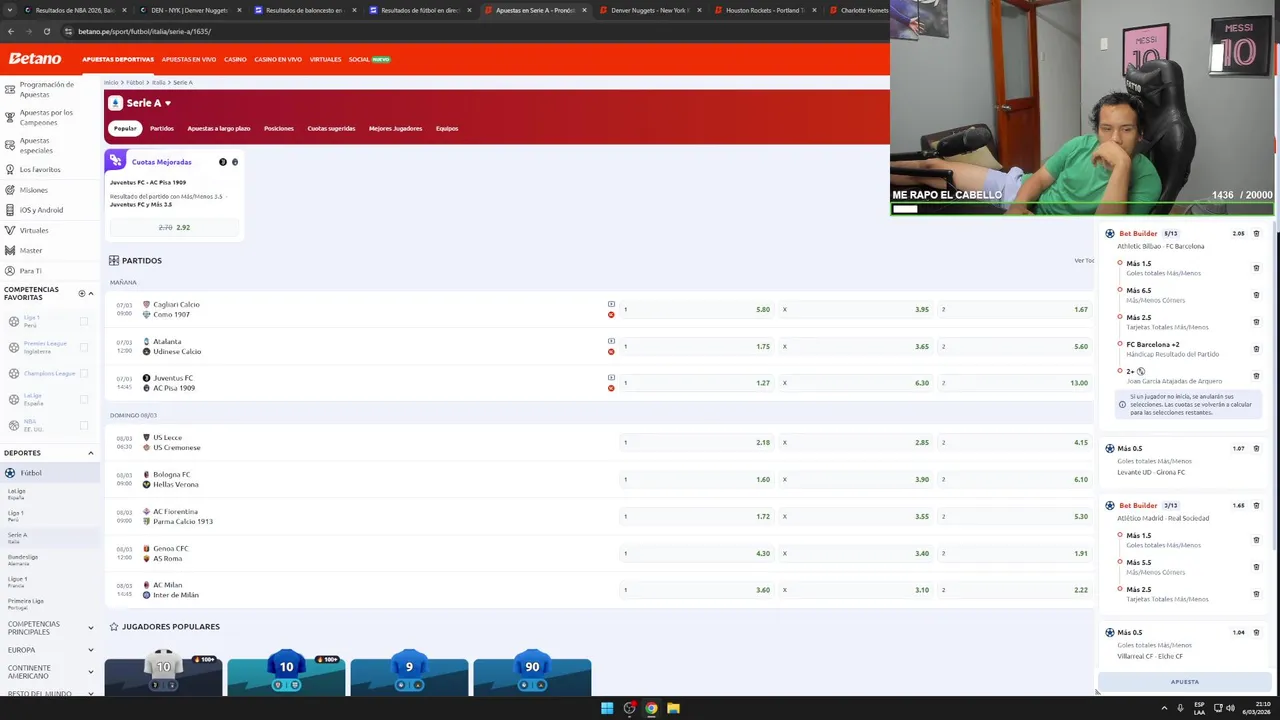This screenshot has width=1280, height=720.
Task: Open Bundesliga in the Fútbol list
Action: coord(23,560)
